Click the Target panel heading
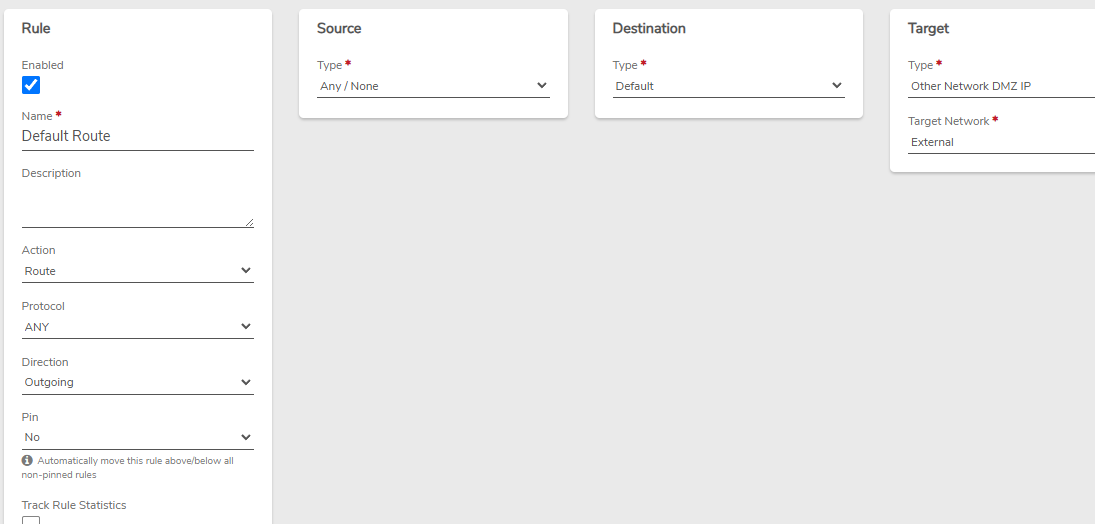 click(928, 29)
